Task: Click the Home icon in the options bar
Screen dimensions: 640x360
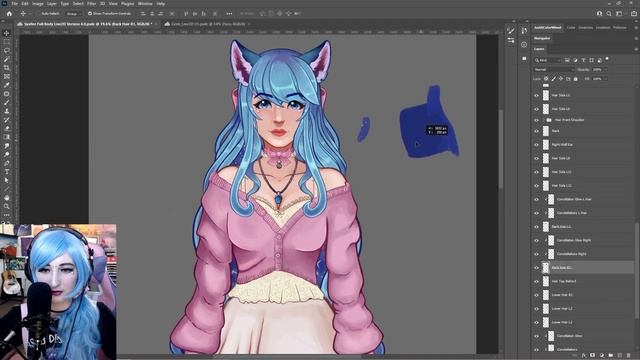Action: [x=9, y=13]
